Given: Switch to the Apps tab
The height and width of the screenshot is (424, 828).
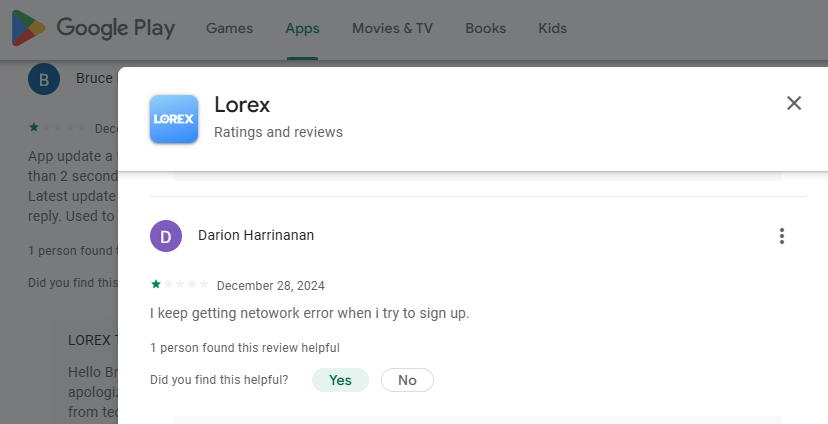Looking at the screenshot, I should tap(302, 29).
